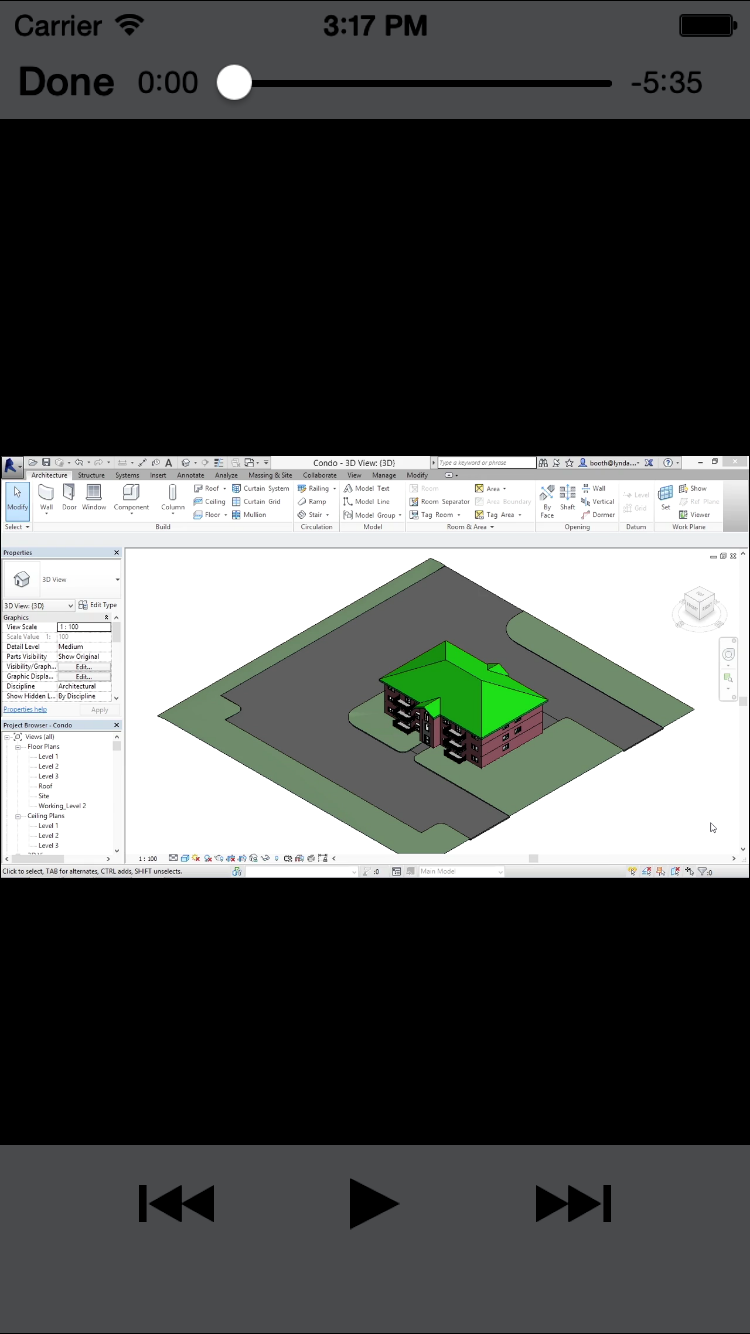750x1334 pixels.
Task: Open the Properties help link
Action: click(x=25, y=709)
